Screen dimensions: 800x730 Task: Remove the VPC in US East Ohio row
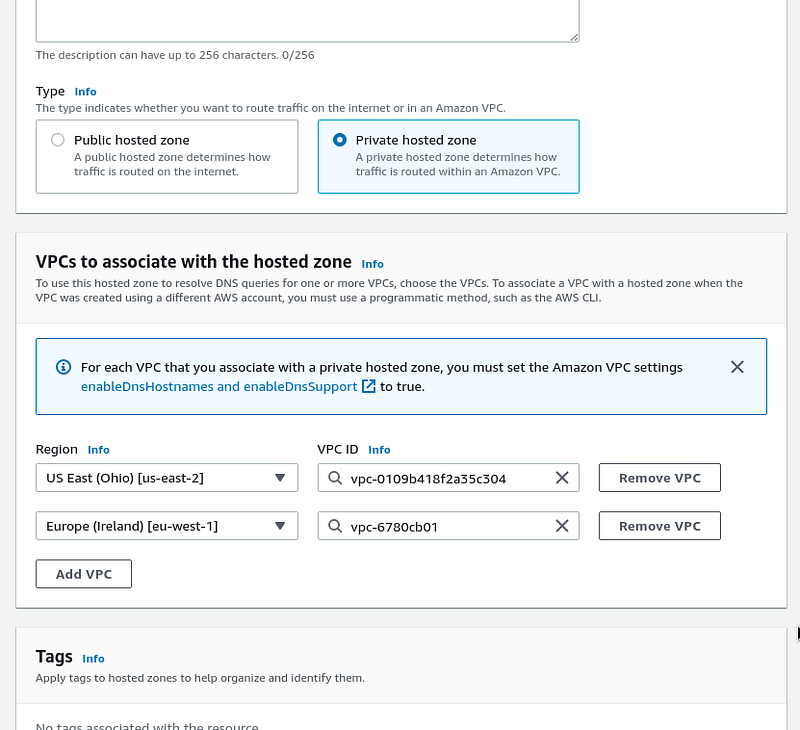pos(660,477)
